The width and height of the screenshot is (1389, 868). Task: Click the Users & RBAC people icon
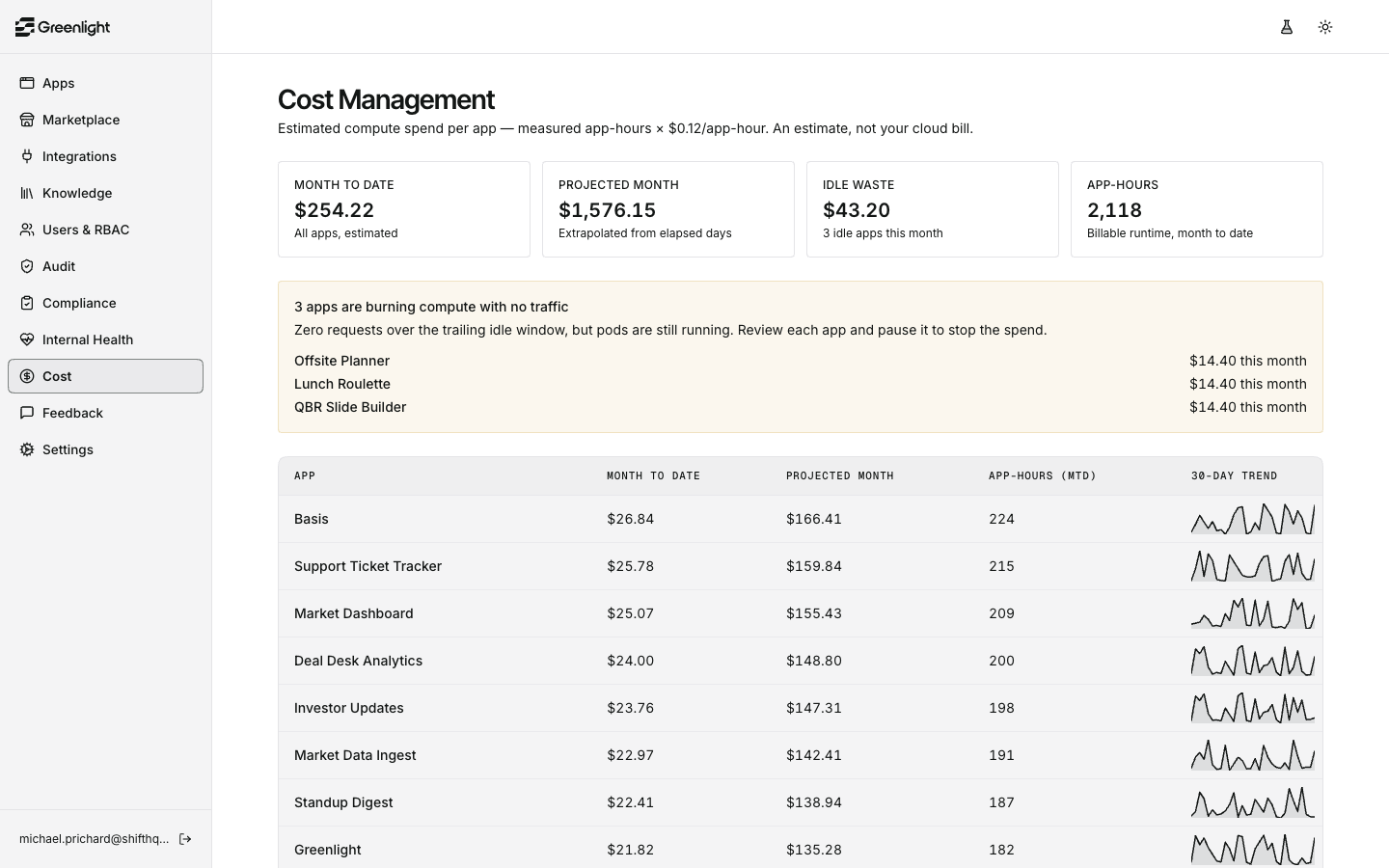coord(27,230)
